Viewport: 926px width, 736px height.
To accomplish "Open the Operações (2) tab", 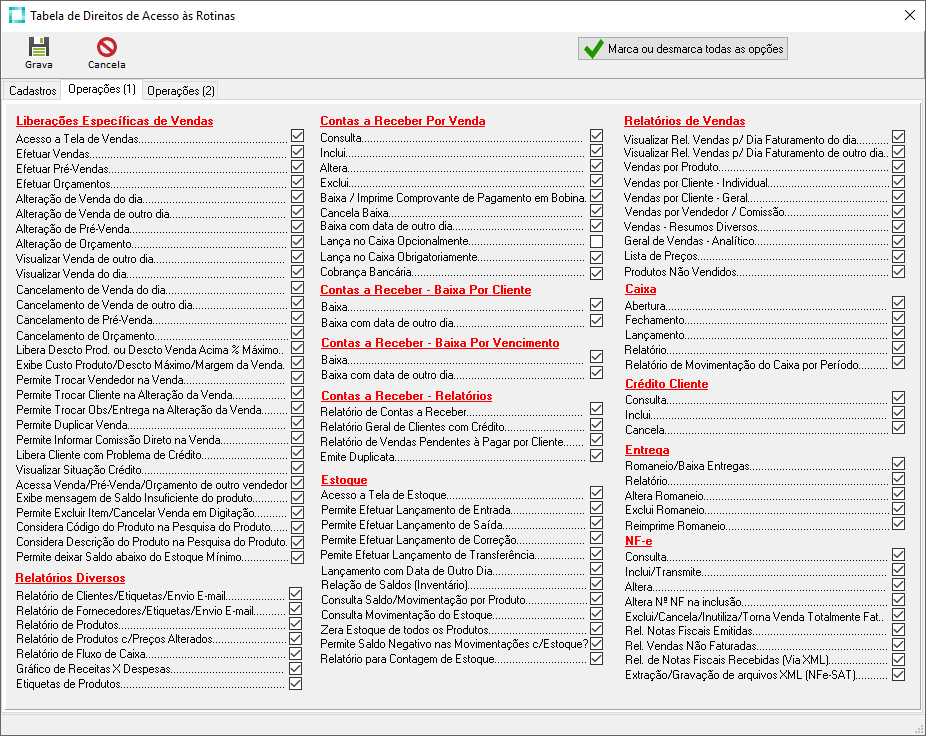I will tap(180, 91).
